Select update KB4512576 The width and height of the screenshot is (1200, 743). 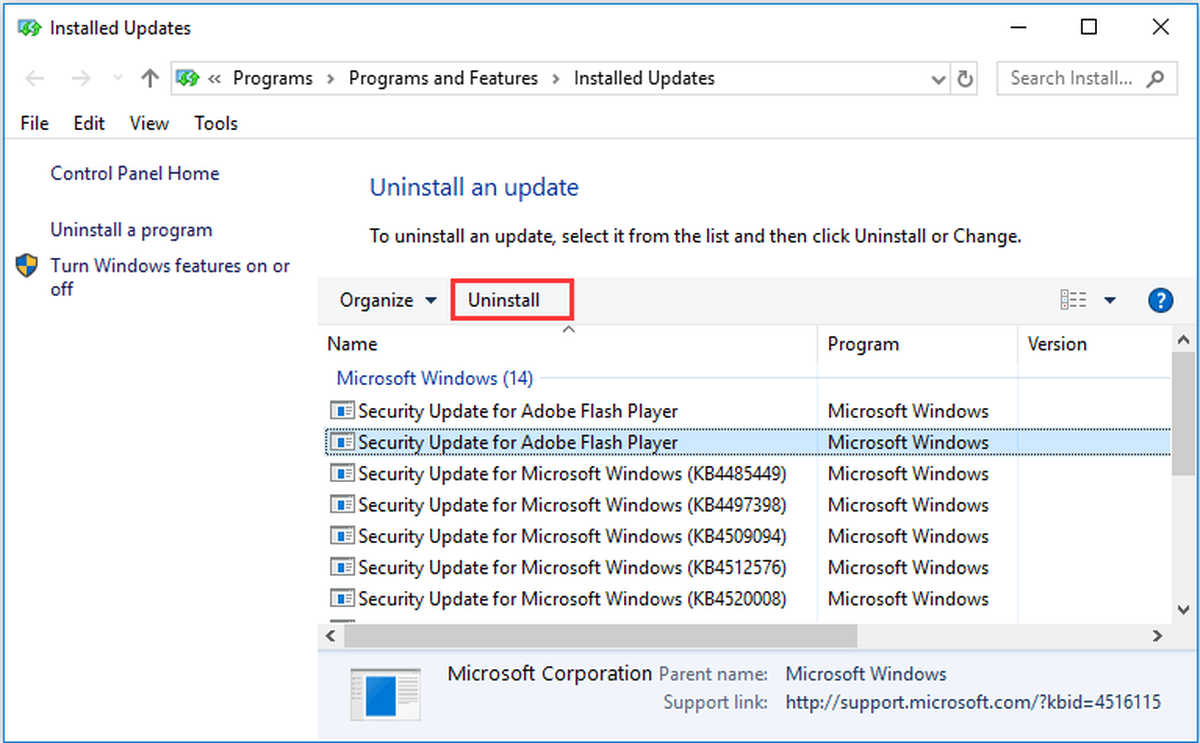click(572, 567)
